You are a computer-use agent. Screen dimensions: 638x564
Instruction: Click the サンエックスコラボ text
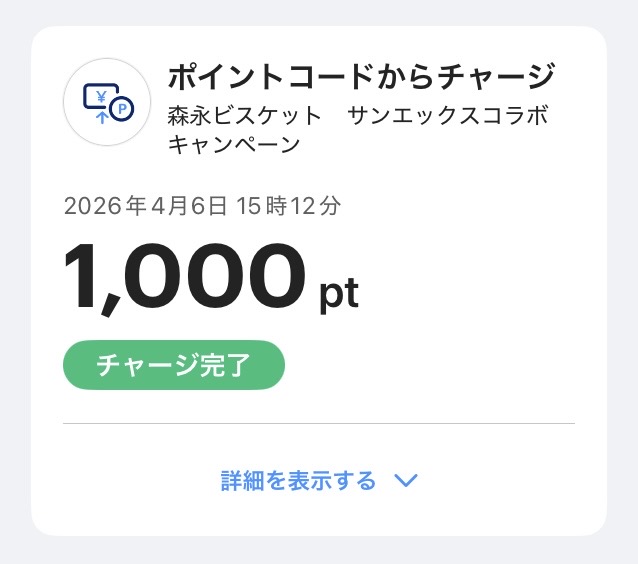(x=448, y=115)
